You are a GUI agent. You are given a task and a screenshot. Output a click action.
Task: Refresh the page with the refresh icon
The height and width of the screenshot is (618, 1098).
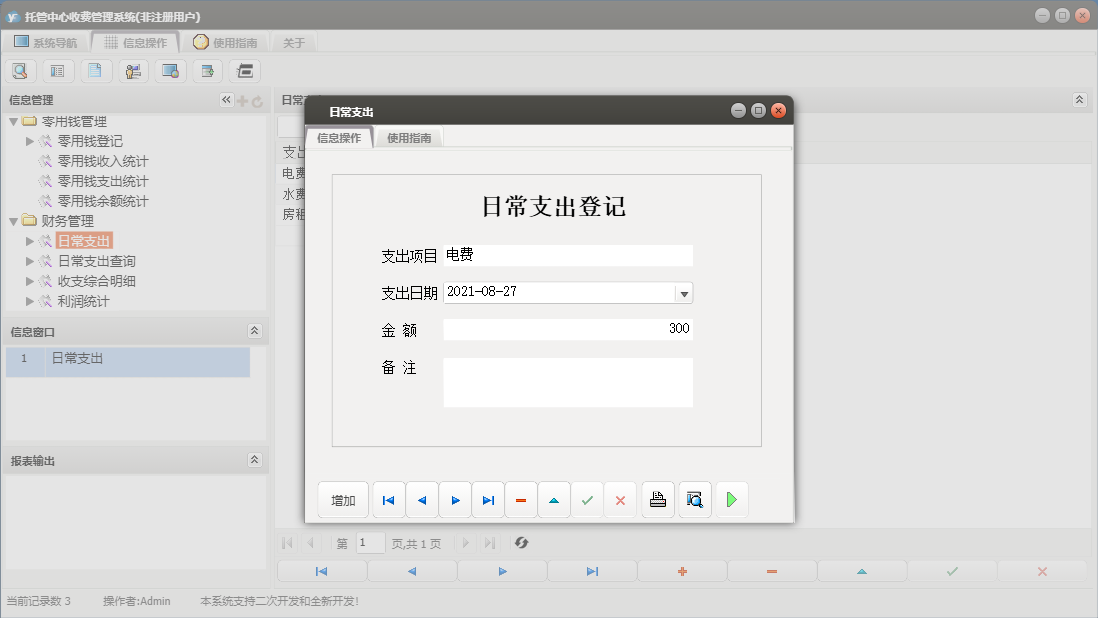tap(520, 543)
